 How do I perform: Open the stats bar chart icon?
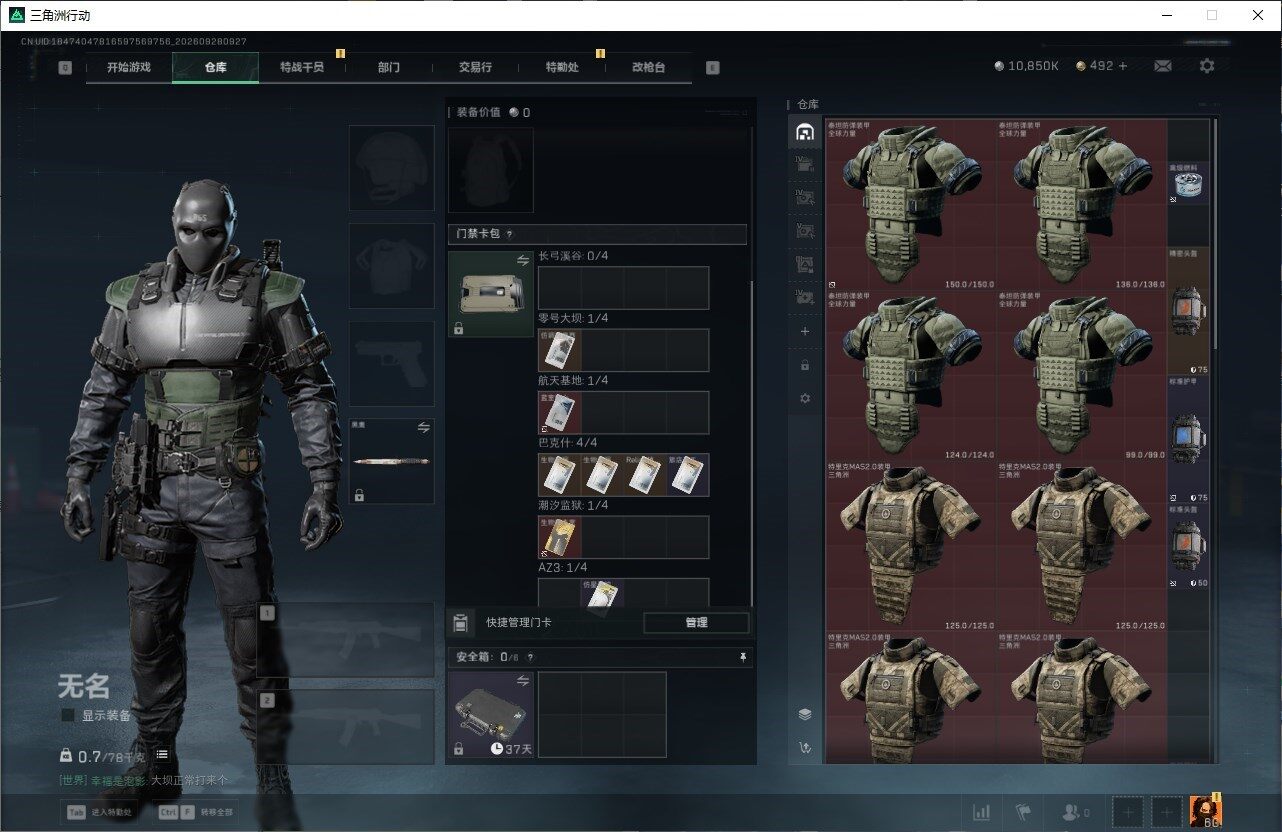tap(982, 812)
